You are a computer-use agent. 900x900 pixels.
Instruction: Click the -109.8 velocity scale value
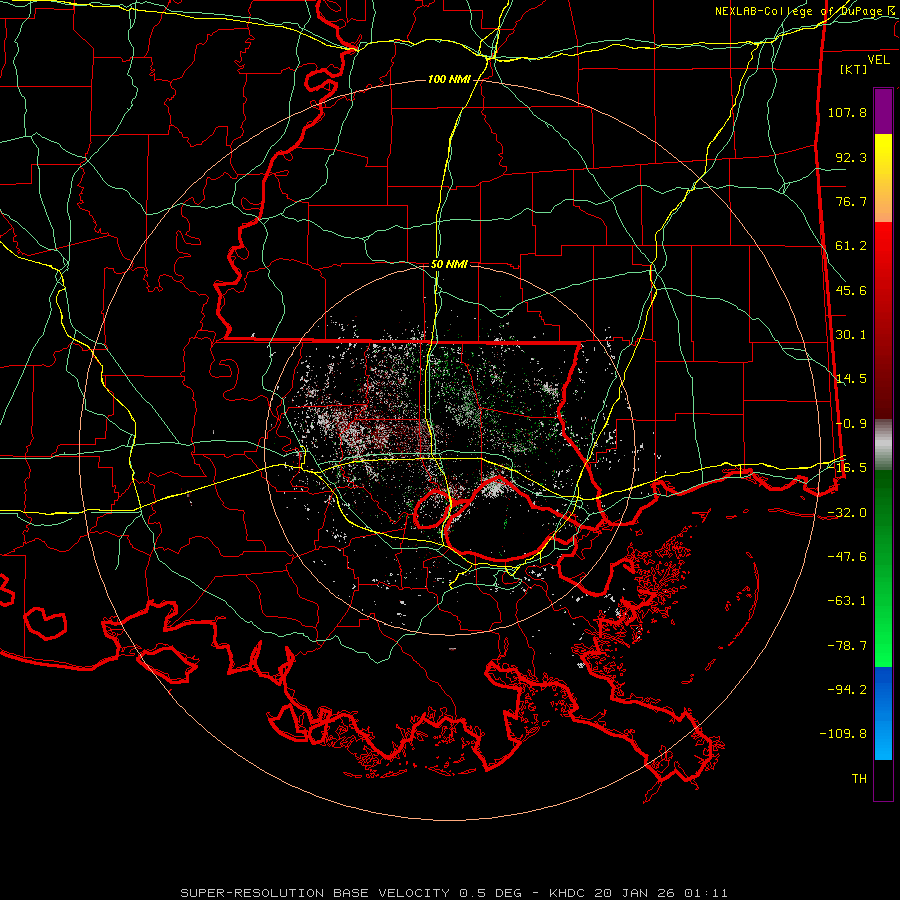click(843, 734)
